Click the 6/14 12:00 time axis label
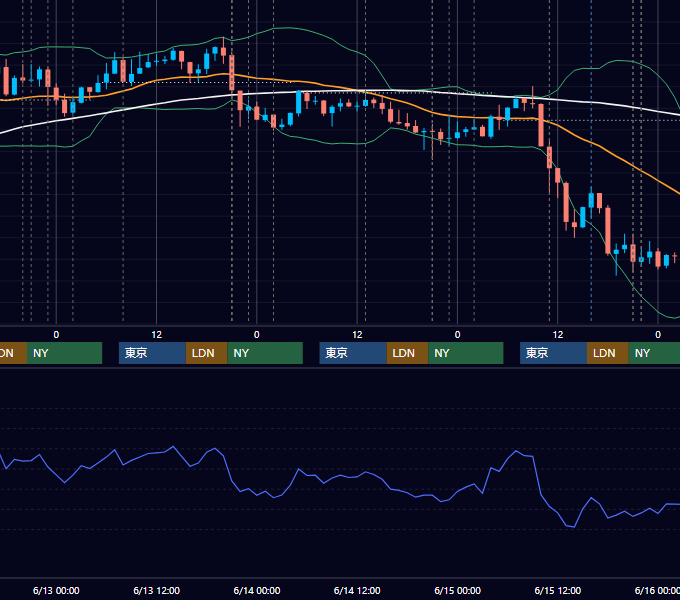This screenshot has height=600, width=680. pyautogui.click(x=357, y=590)
